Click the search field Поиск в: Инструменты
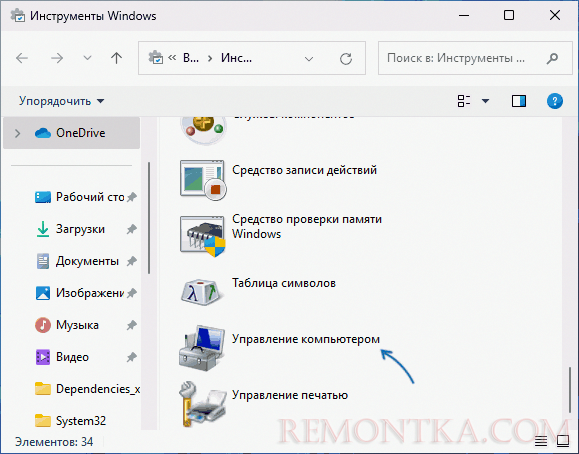Image resolution: width=579 pixels, height=454 pixels. (x=475, y=58)
